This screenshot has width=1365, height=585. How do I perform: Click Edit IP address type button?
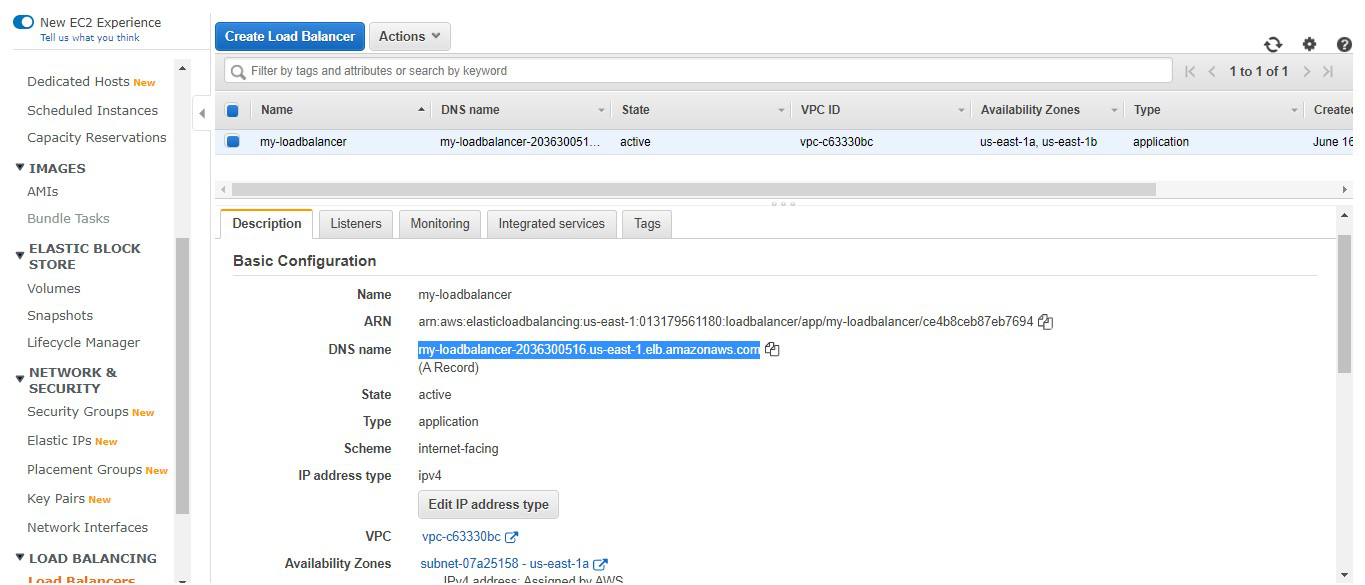coord(488,504)
